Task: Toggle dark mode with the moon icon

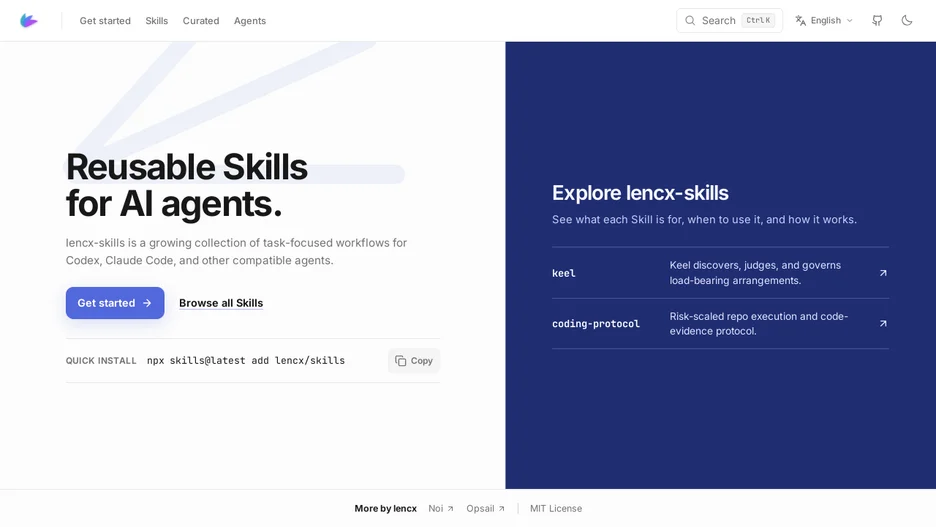Action: point(907,20)
